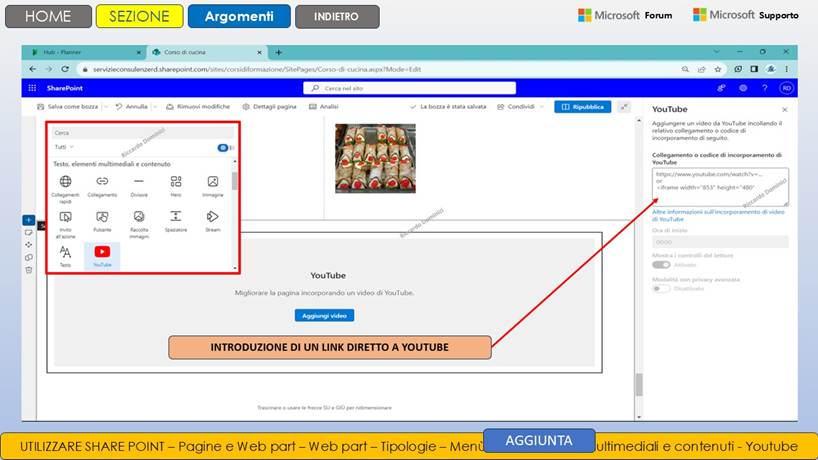Click Rimuovi modifiche

198,106
